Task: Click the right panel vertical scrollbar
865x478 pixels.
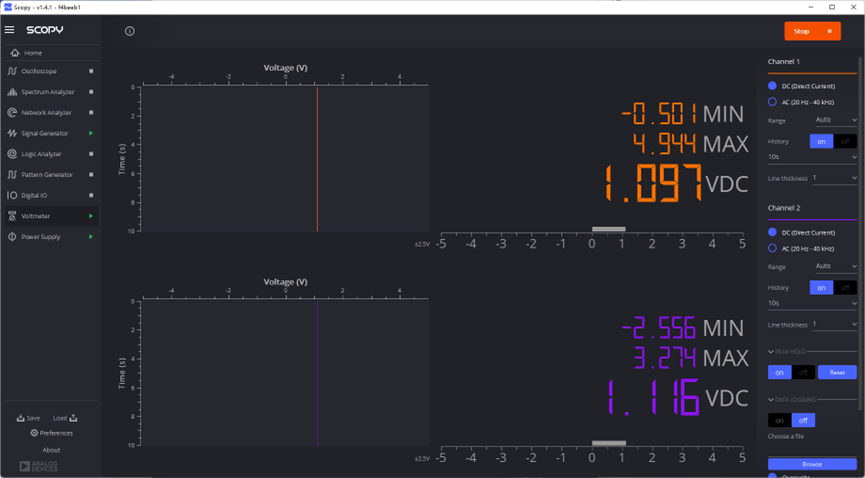Action: [x=861, y=233]
